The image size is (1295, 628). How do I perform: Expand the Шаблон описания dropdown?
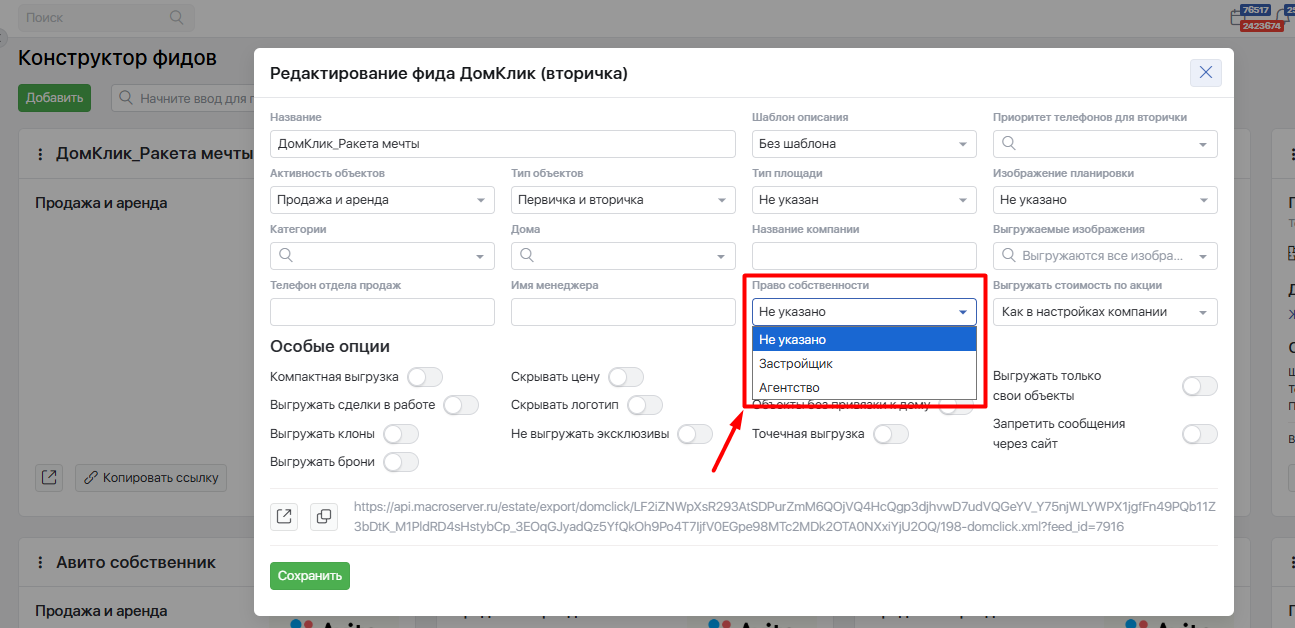point(864,144)
